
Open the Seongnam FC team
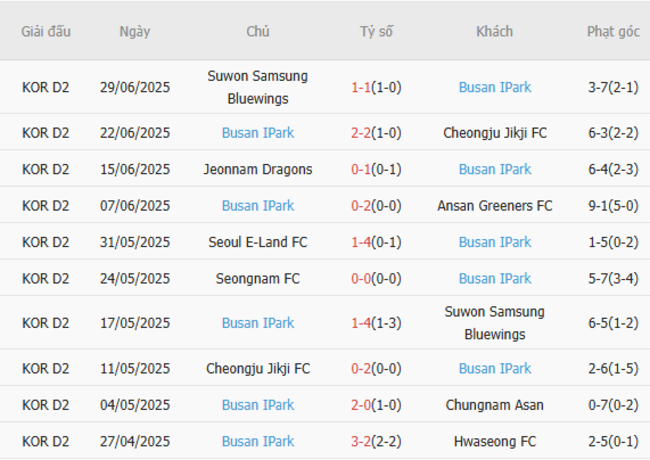[258, 278]
